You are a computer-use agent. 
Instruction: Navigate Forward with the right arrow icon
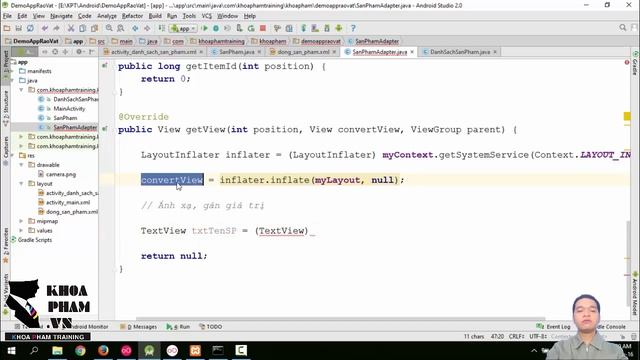(x=147, y=28)
